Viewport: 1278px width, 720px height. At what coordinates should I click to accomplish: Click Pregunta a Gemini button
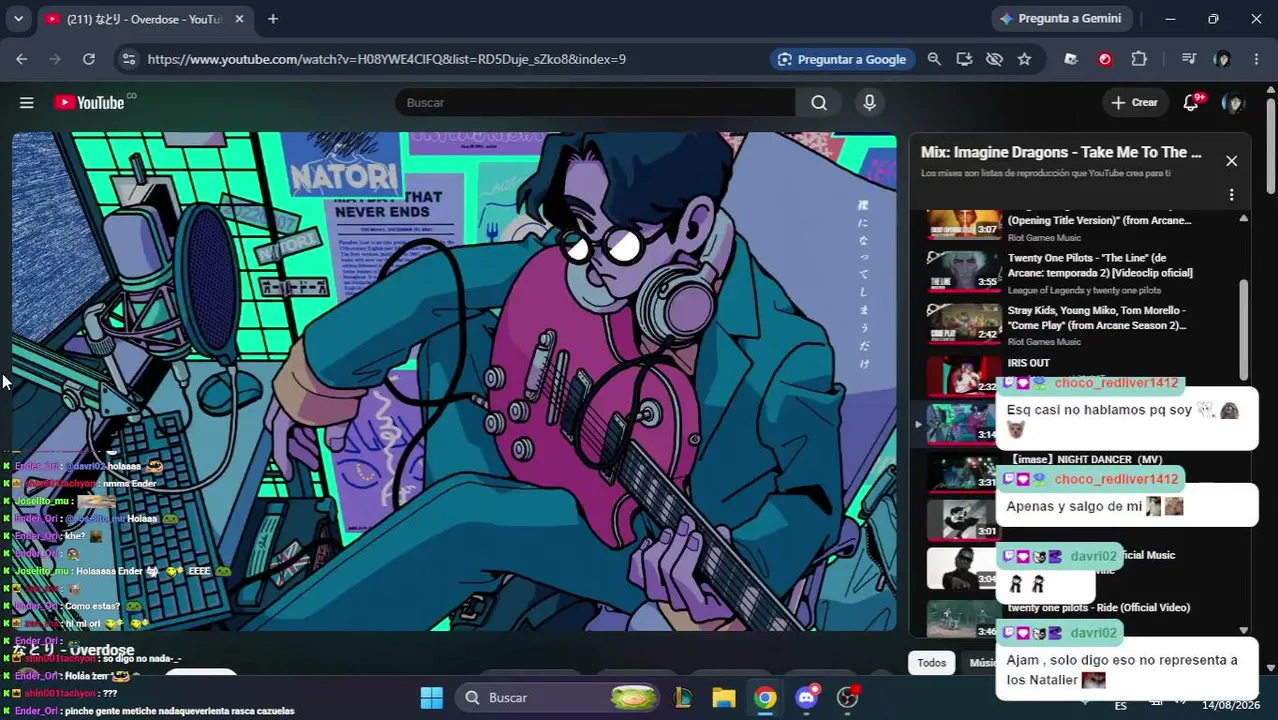click(1062, 19)
